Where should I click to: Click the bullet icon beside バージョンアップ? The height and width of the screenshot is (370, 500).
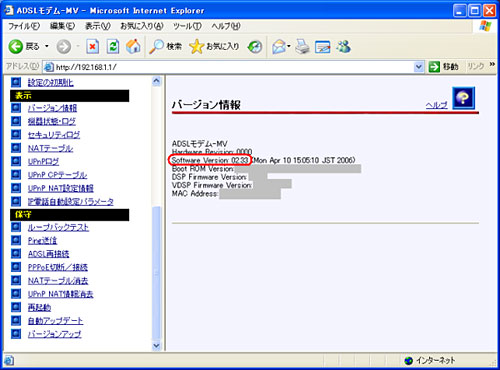tap(16, 333)
